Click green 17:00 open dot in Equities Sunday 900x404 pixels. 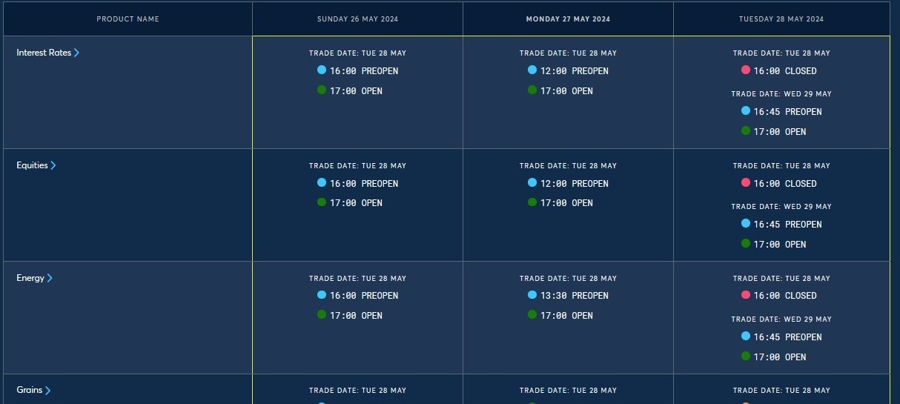pyautogui.click(x=321, y=202)
